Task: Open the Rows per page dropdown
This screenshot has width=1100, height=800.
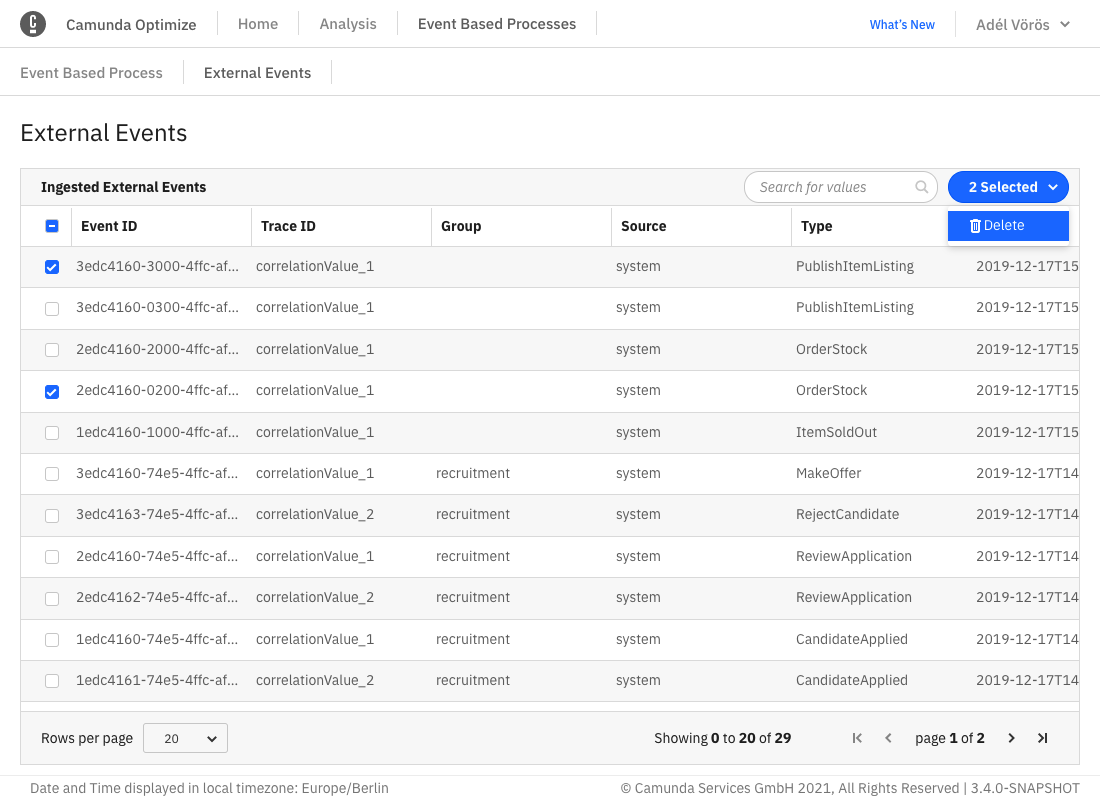Action: [x=185, y=738]
